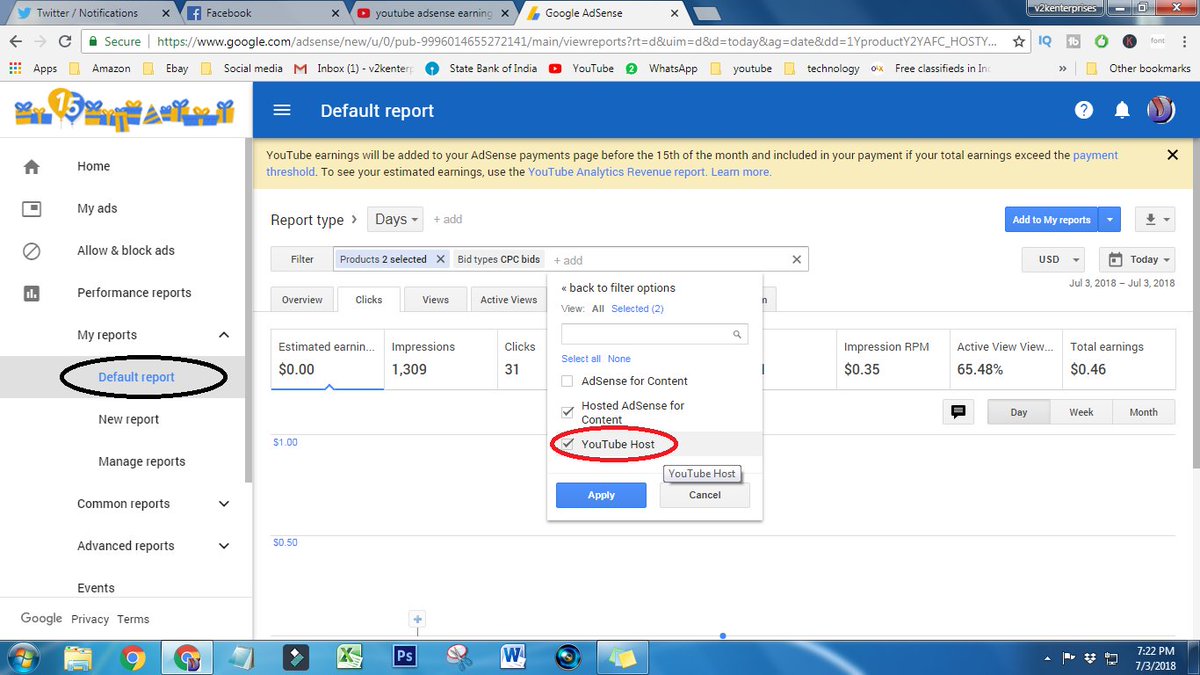
Task: Click the Apply button
Action: point(601,495)
